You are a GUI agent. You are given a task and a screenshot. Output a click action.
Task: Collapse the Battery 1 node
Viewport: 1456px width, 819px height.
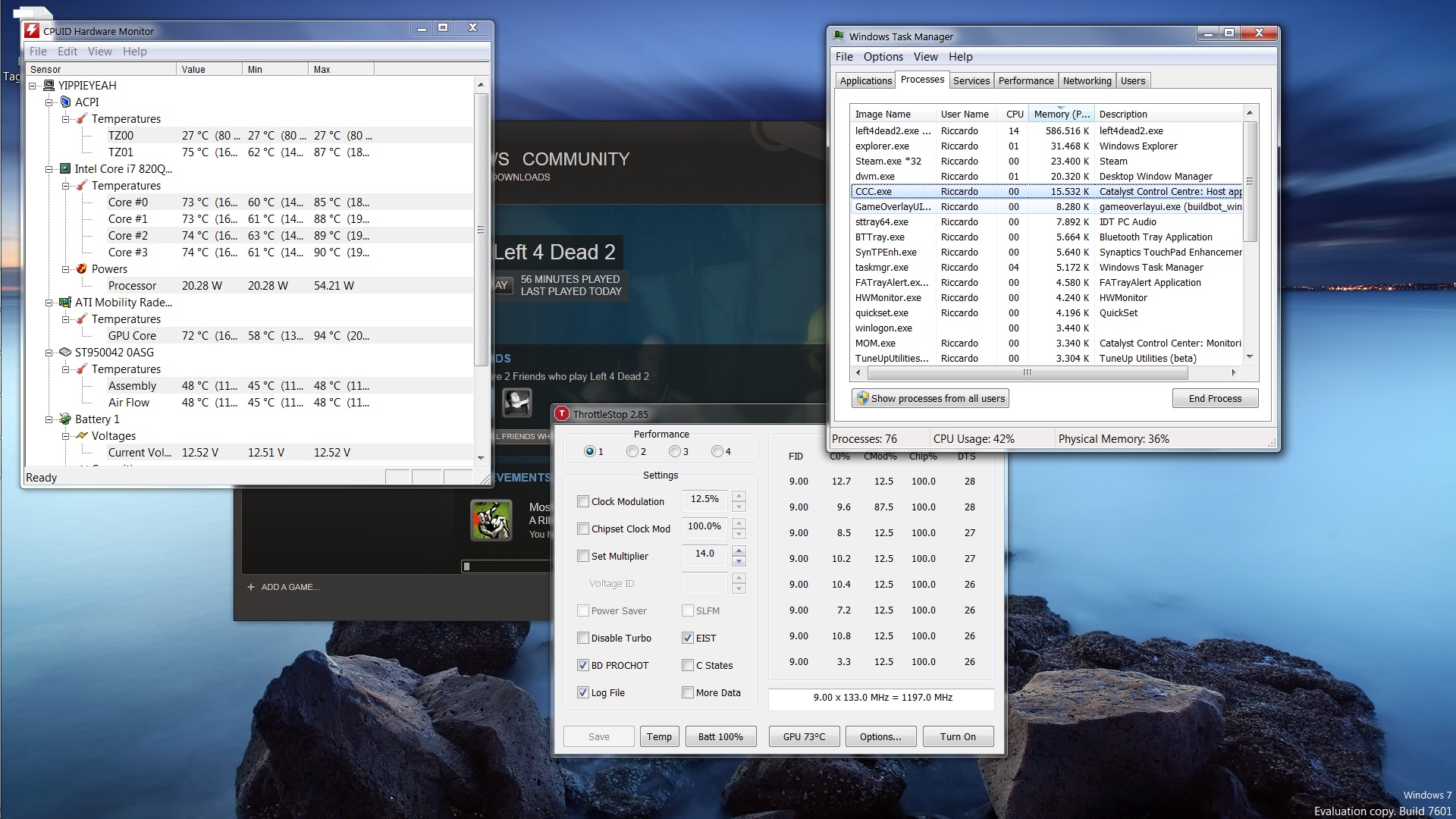pos(49,419)
